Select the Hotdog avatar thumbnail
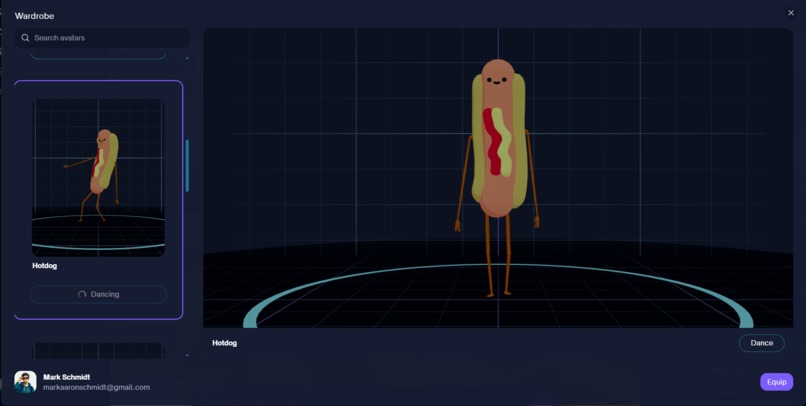 pyautogui.click(x=98, y=177)
